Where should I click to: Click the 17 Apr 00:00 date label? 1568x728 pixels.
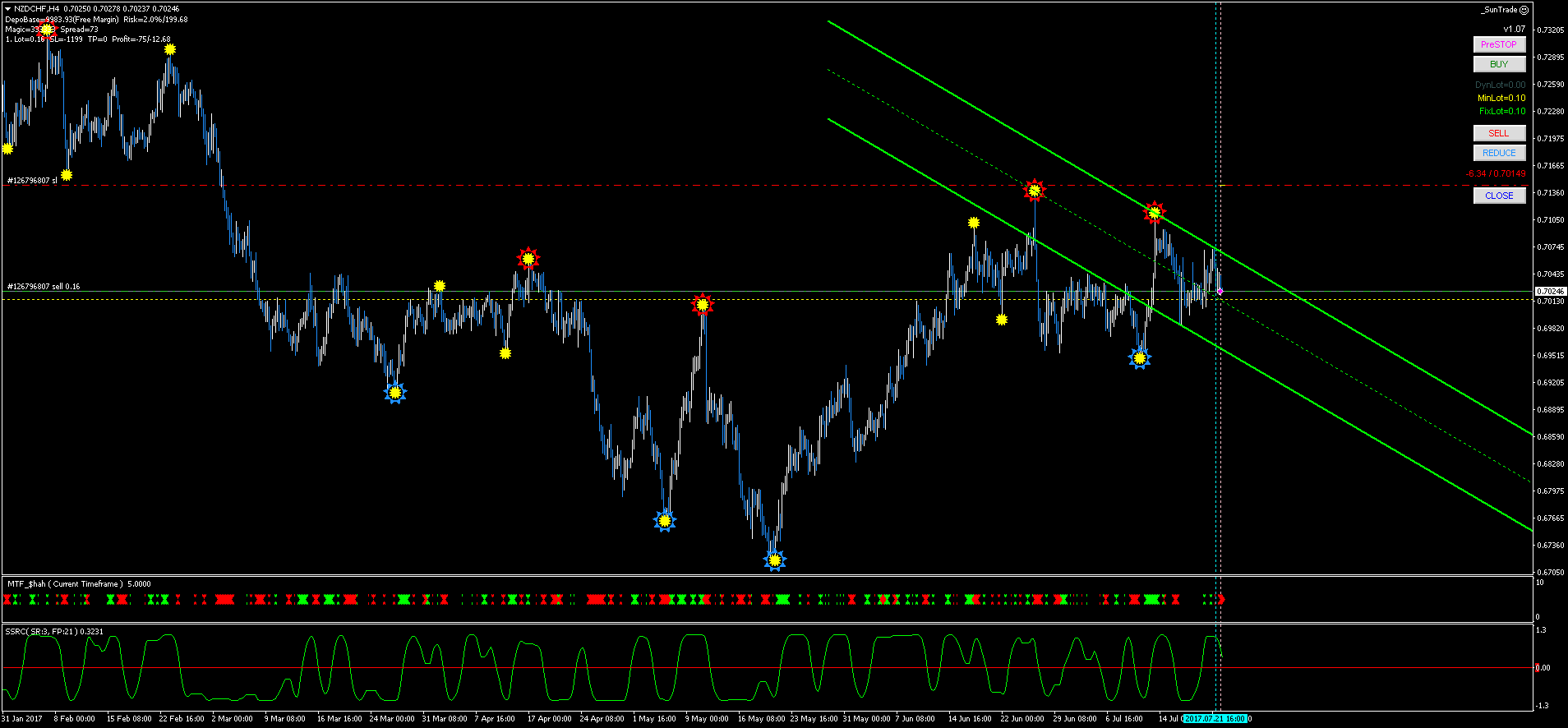(549, 719)
